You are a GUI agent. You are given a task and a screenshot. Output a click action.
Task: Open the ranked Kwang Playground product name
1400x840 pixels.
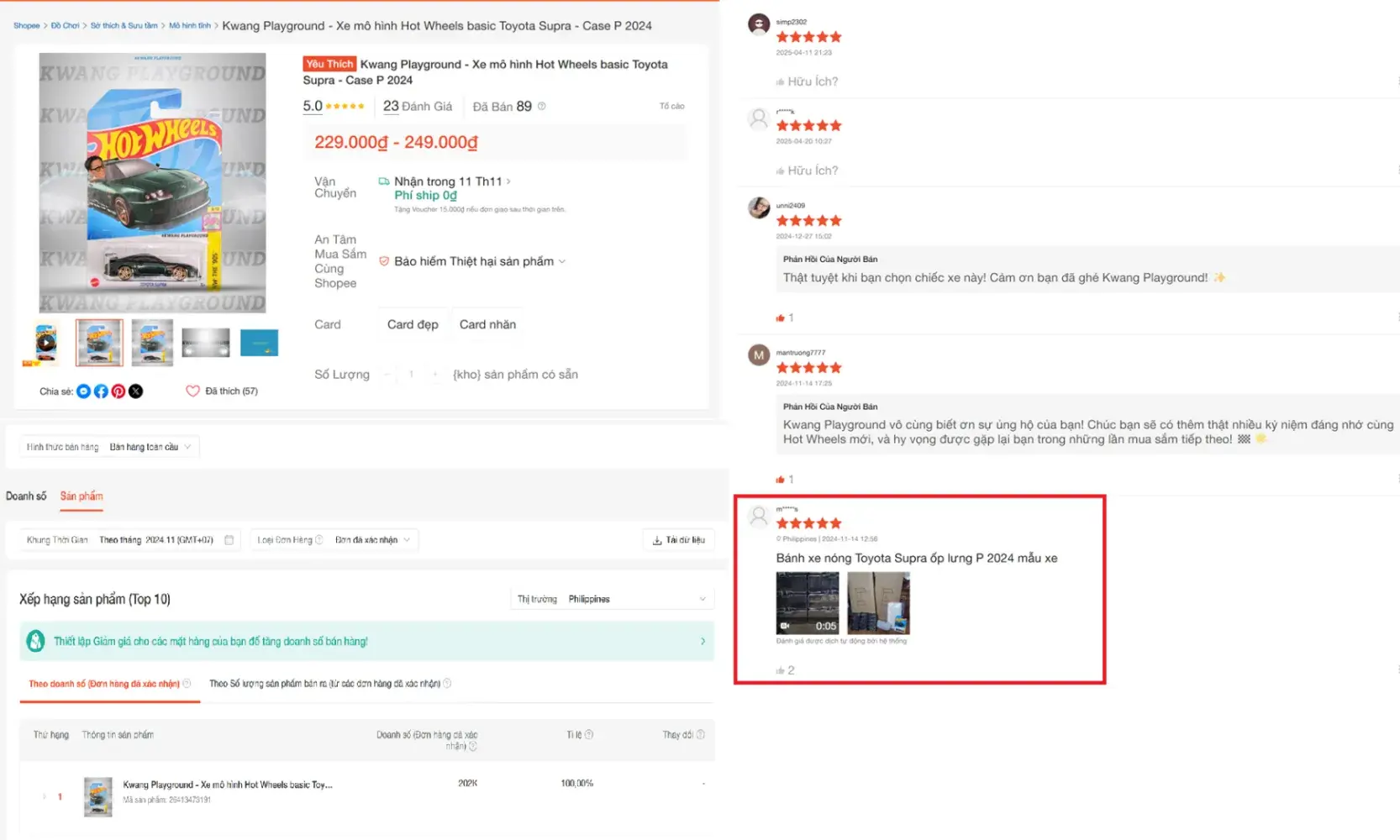coord(228,785)
